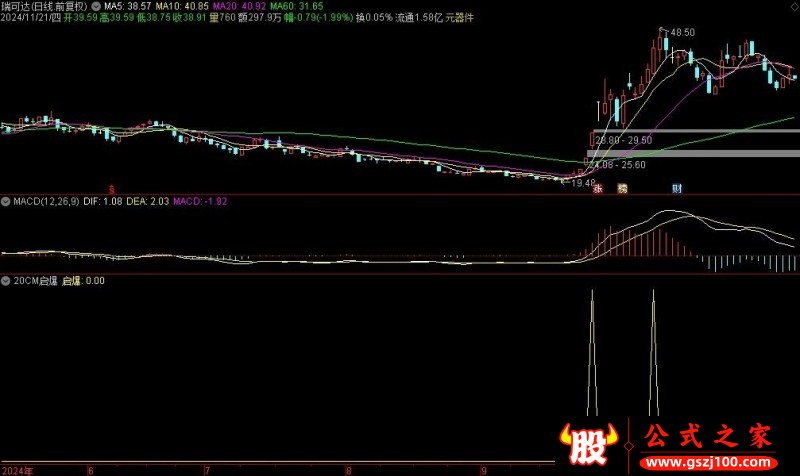Select the 48.50 high price label
Viewport: 800px width, 476px height.
682,33
